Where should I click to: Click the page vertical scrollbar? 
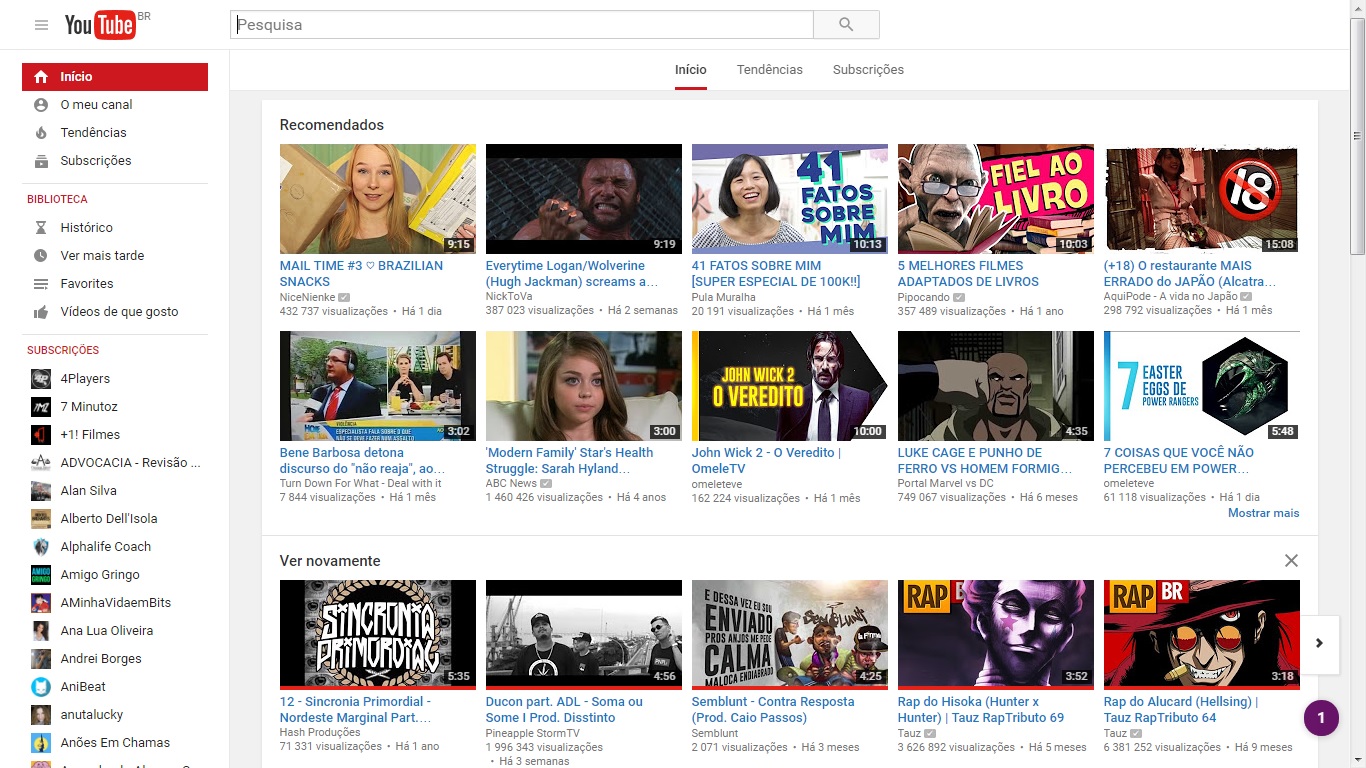click(1357, 136)
